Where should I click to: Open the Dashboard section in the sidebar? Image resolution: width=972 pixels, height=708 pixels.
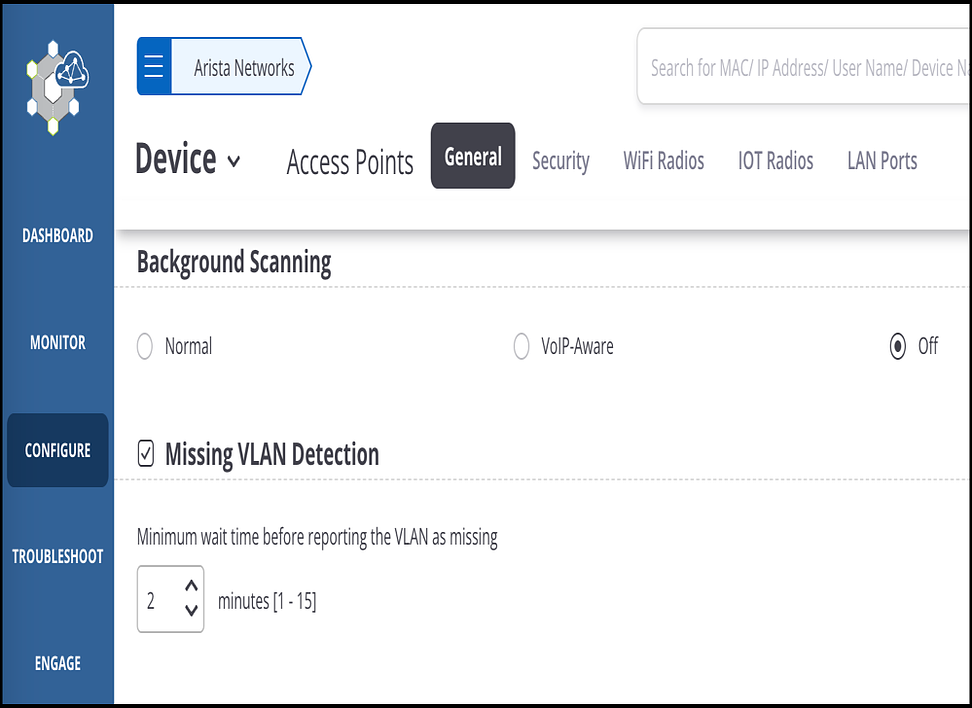pyautogui.click(x=57, y=235)
